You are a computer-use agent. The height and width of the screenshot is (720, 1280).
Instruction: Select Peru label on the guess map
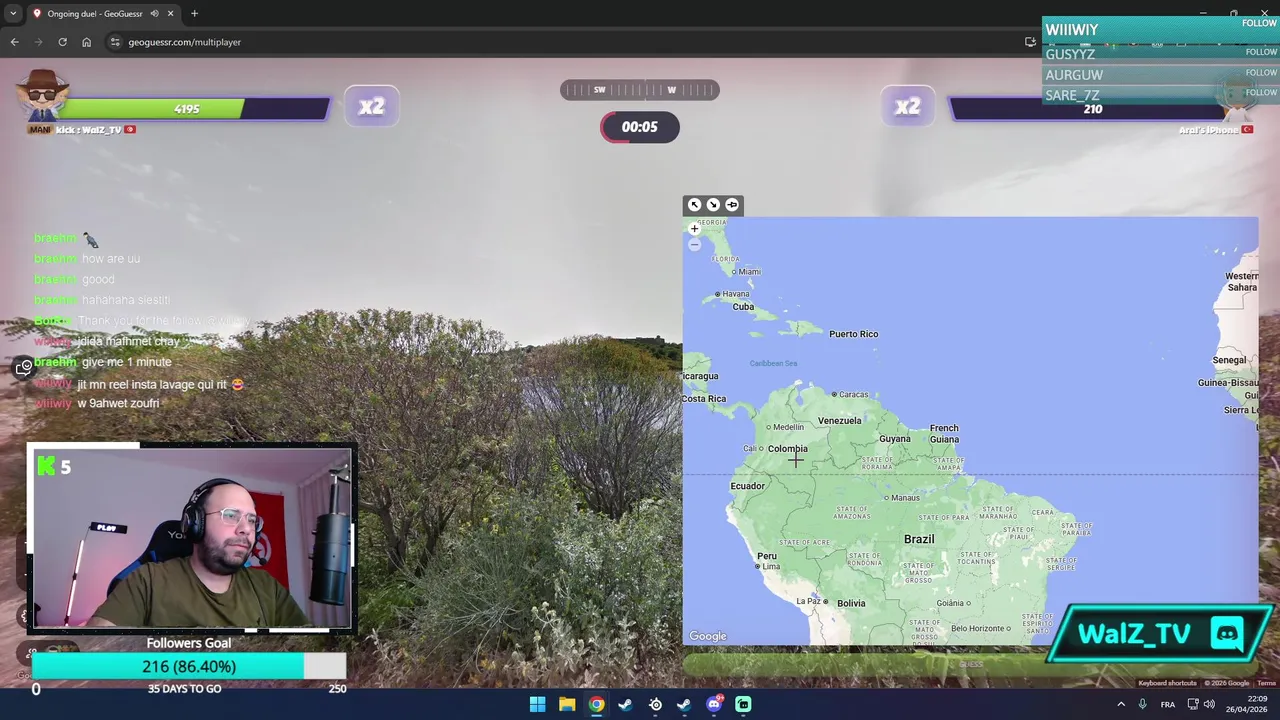click(766, 556)
